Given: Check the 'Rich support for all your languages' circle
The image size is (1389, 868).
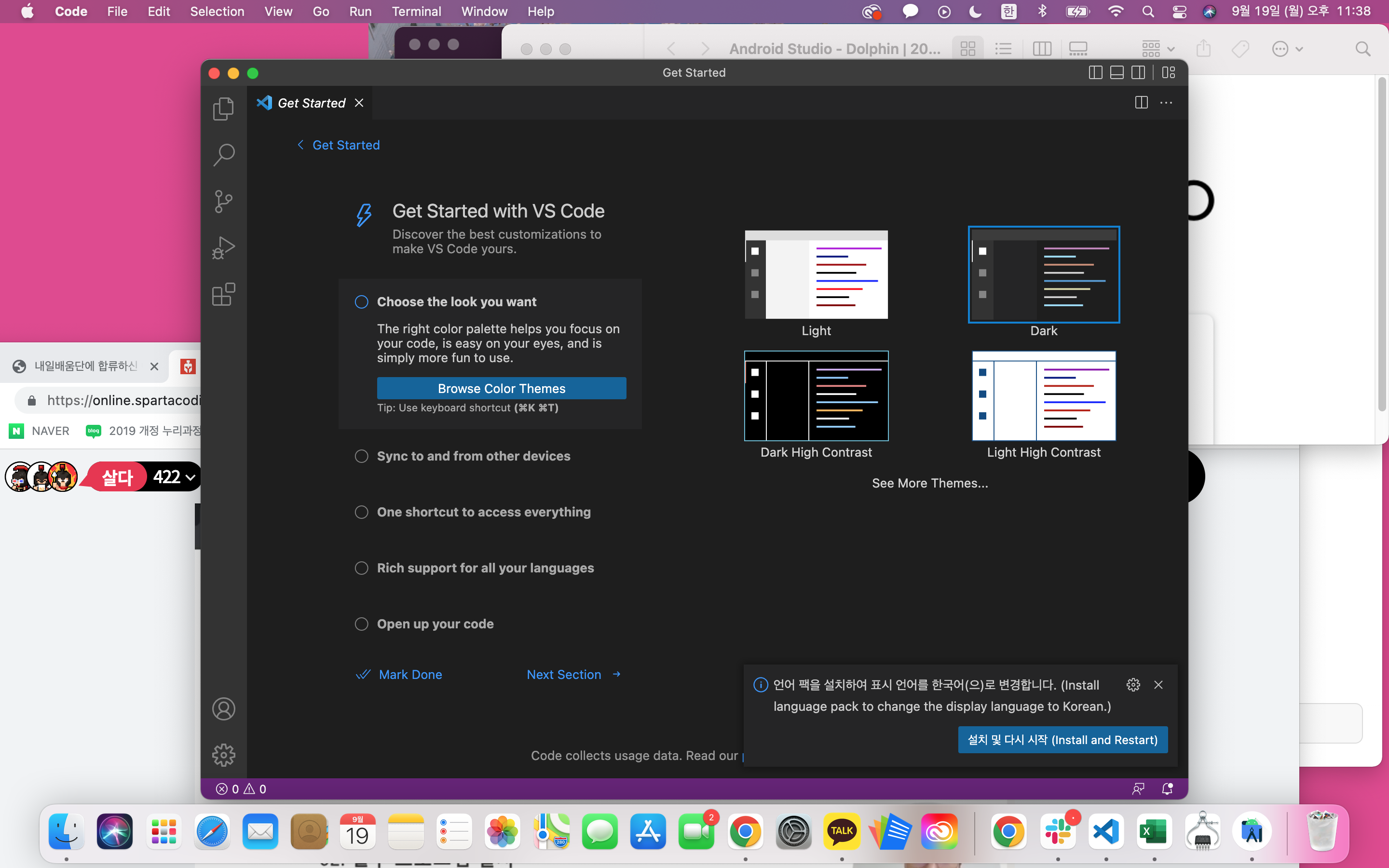Looking at the screenshot, I should click(361, 569).
